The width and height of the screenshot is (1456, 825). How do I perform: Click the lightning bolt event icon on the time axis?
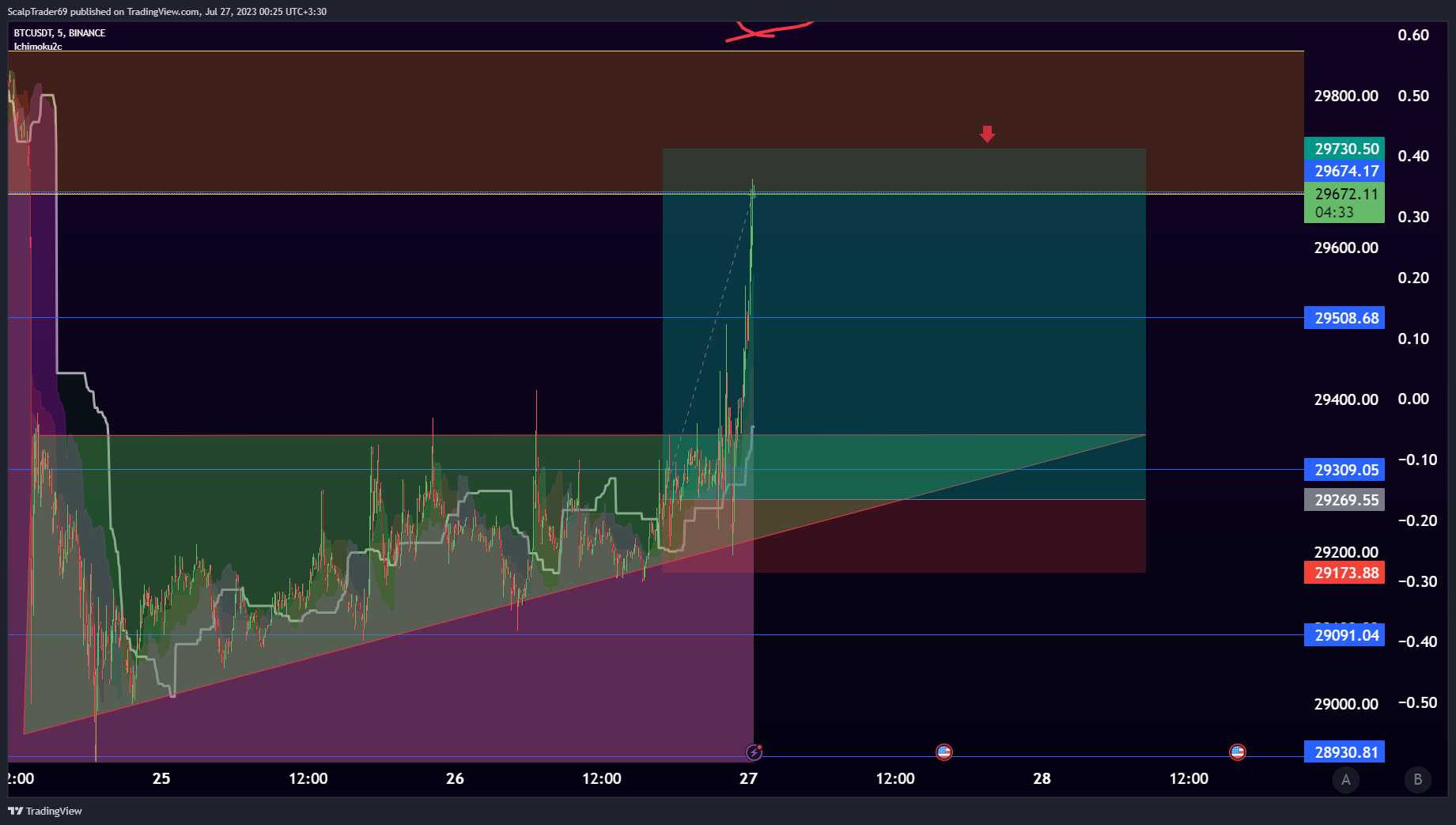[x=754, y=751]
